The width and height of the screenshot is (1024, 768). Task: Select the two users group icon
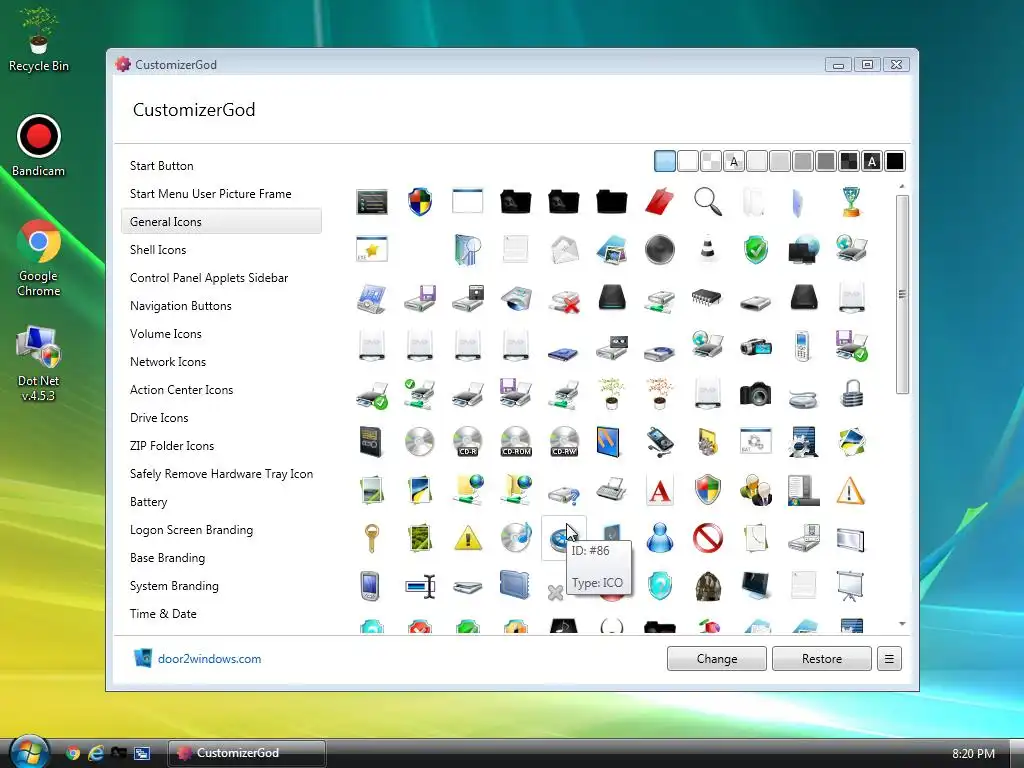tap(756, 490)
